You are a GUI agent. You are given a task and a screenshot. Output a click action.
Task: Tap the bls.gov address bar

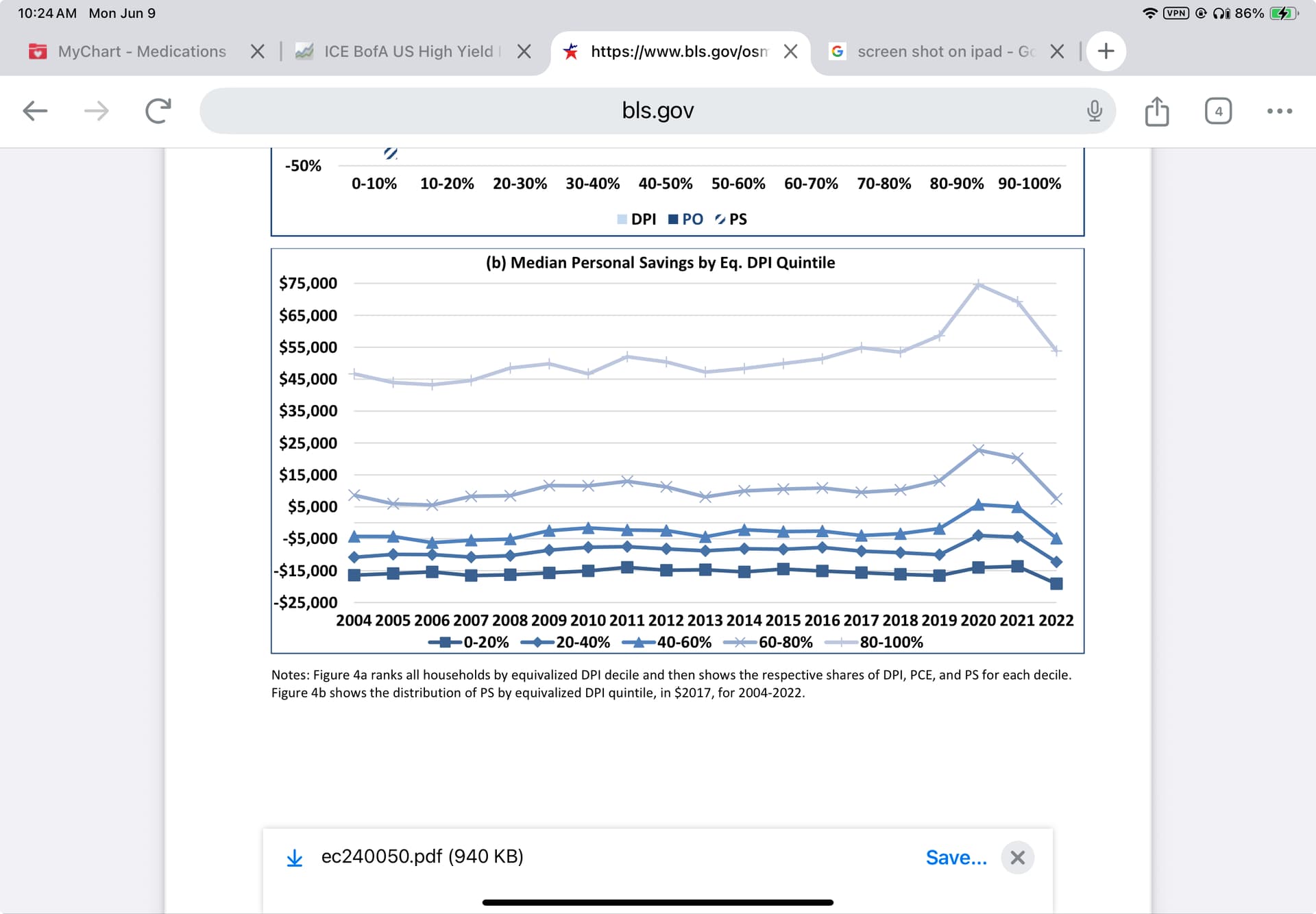(x=657, y=110)
